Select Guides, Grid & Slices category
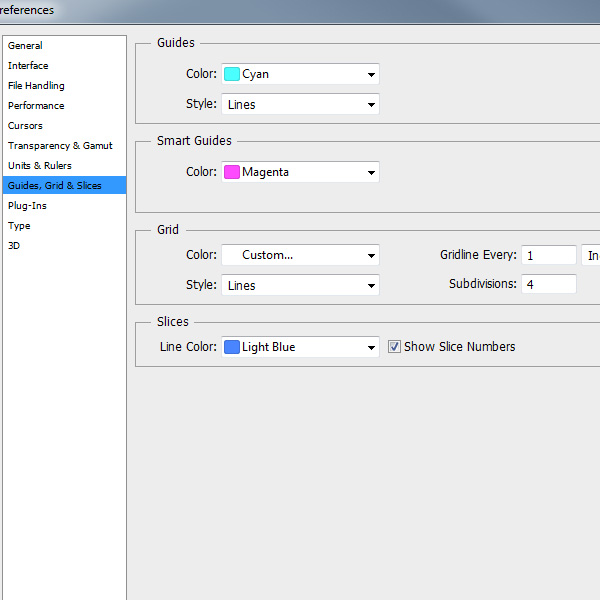 pyautogui.click(x=55, y=186)
